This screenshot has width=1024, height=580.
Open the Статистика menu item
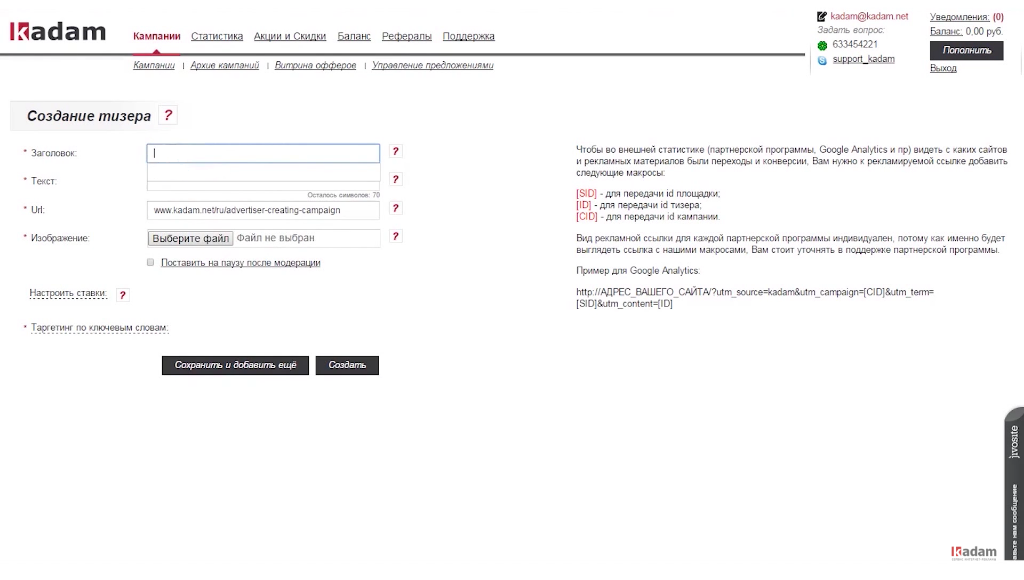(x=217, y=37)
